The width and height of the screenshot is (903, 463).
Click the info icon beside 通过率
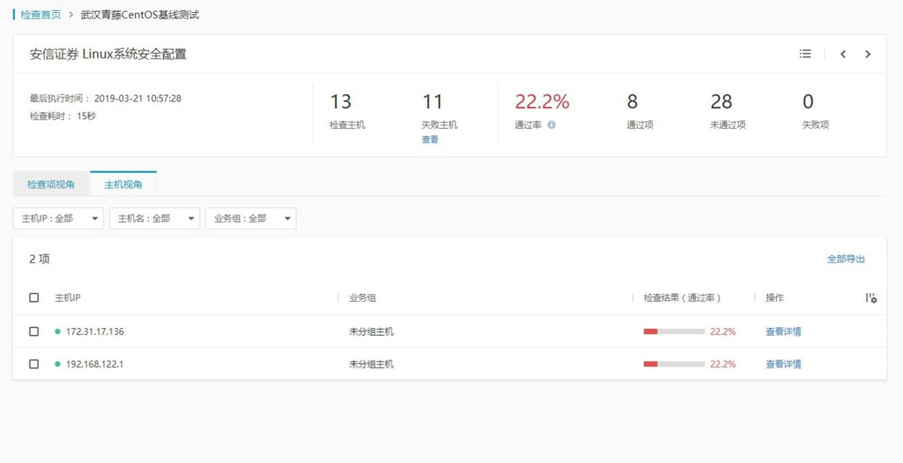click(x=551, y=125)
